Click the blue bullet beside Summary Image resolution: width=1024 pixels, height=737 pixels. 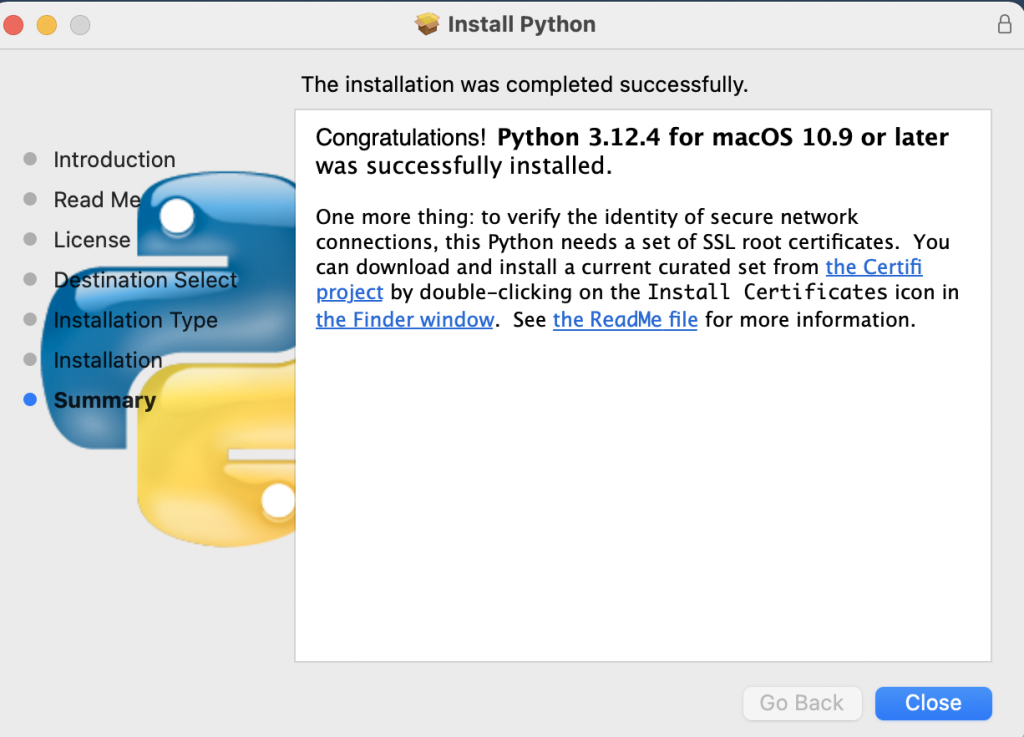click(30, 400)
